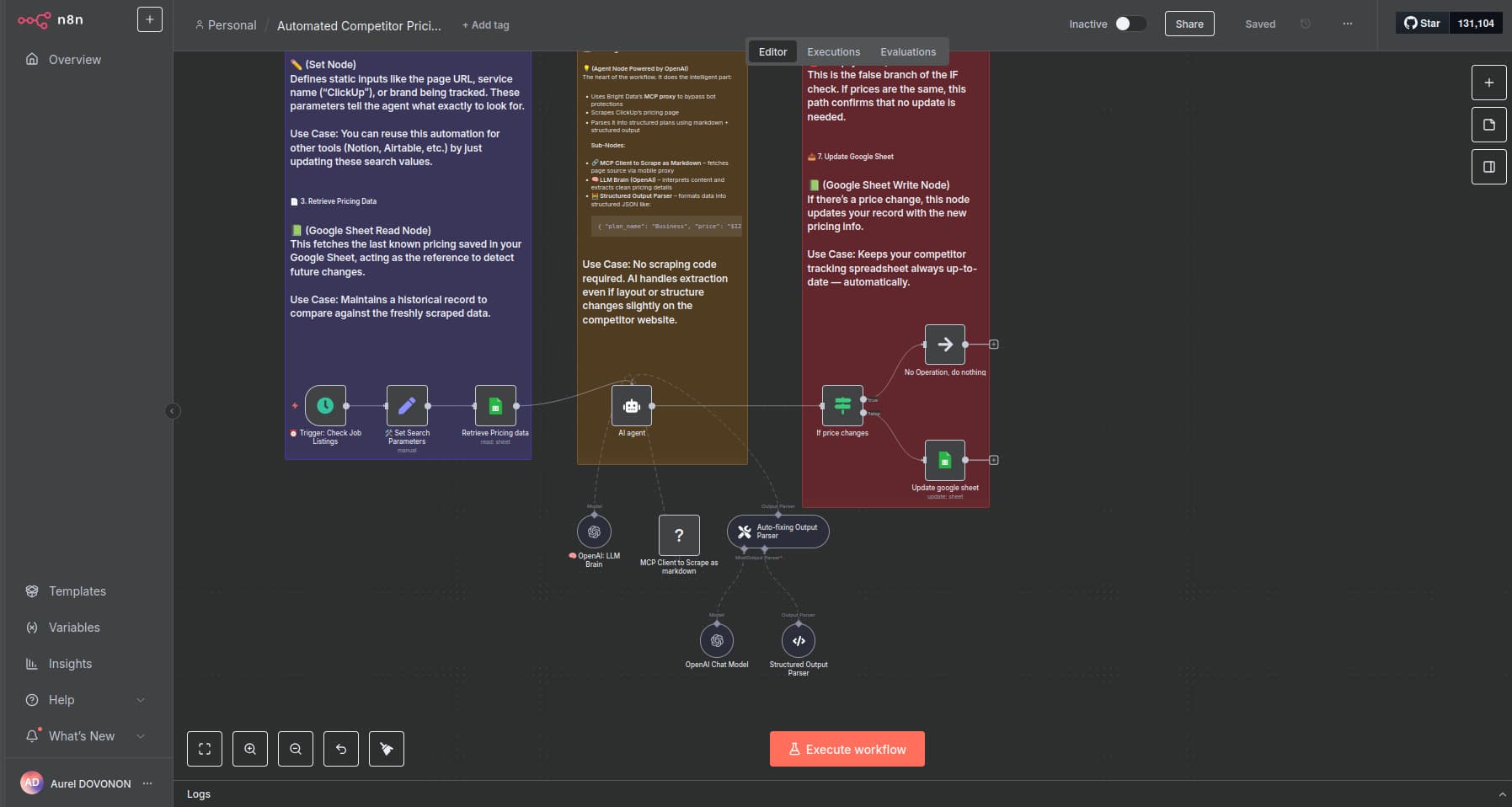Open Insights in the sidebar
1512x807 pixels.
point(70,664)
